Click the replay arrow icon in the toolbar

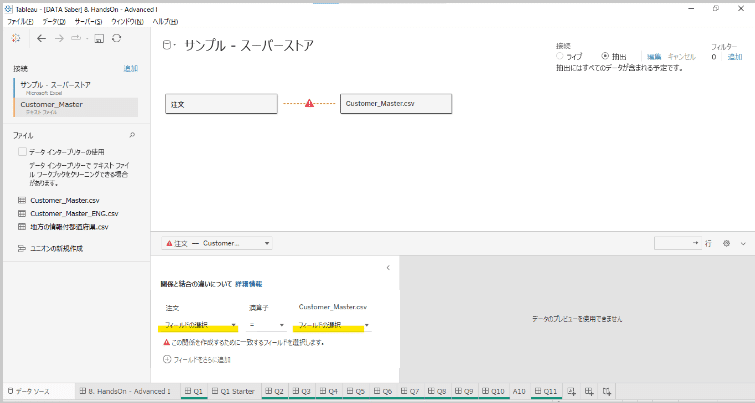pyautogui.click(x=76, y=39)
